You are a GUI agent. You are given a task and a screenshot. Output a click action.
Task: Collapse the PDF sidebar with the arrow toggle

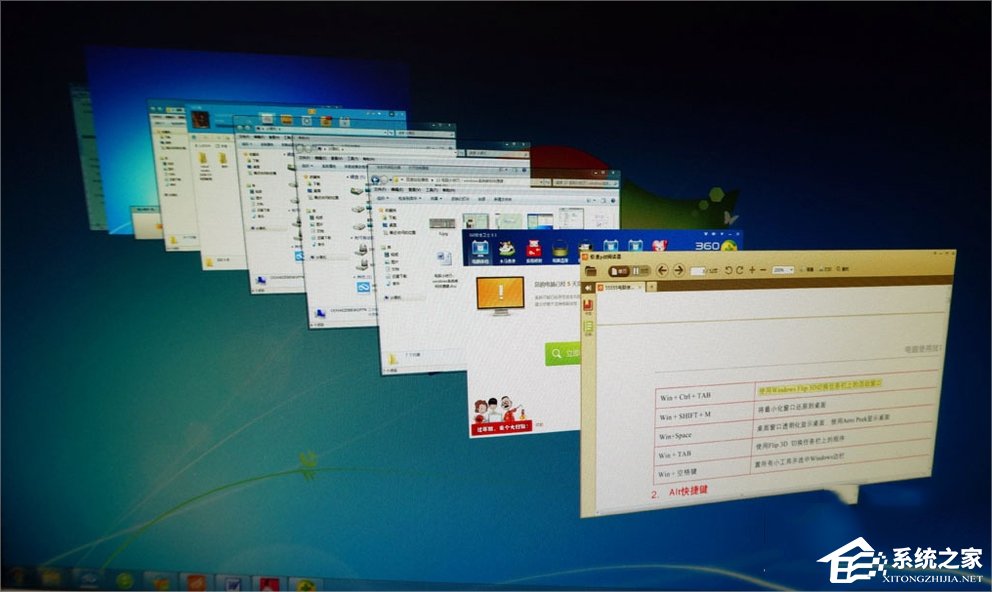587,287
